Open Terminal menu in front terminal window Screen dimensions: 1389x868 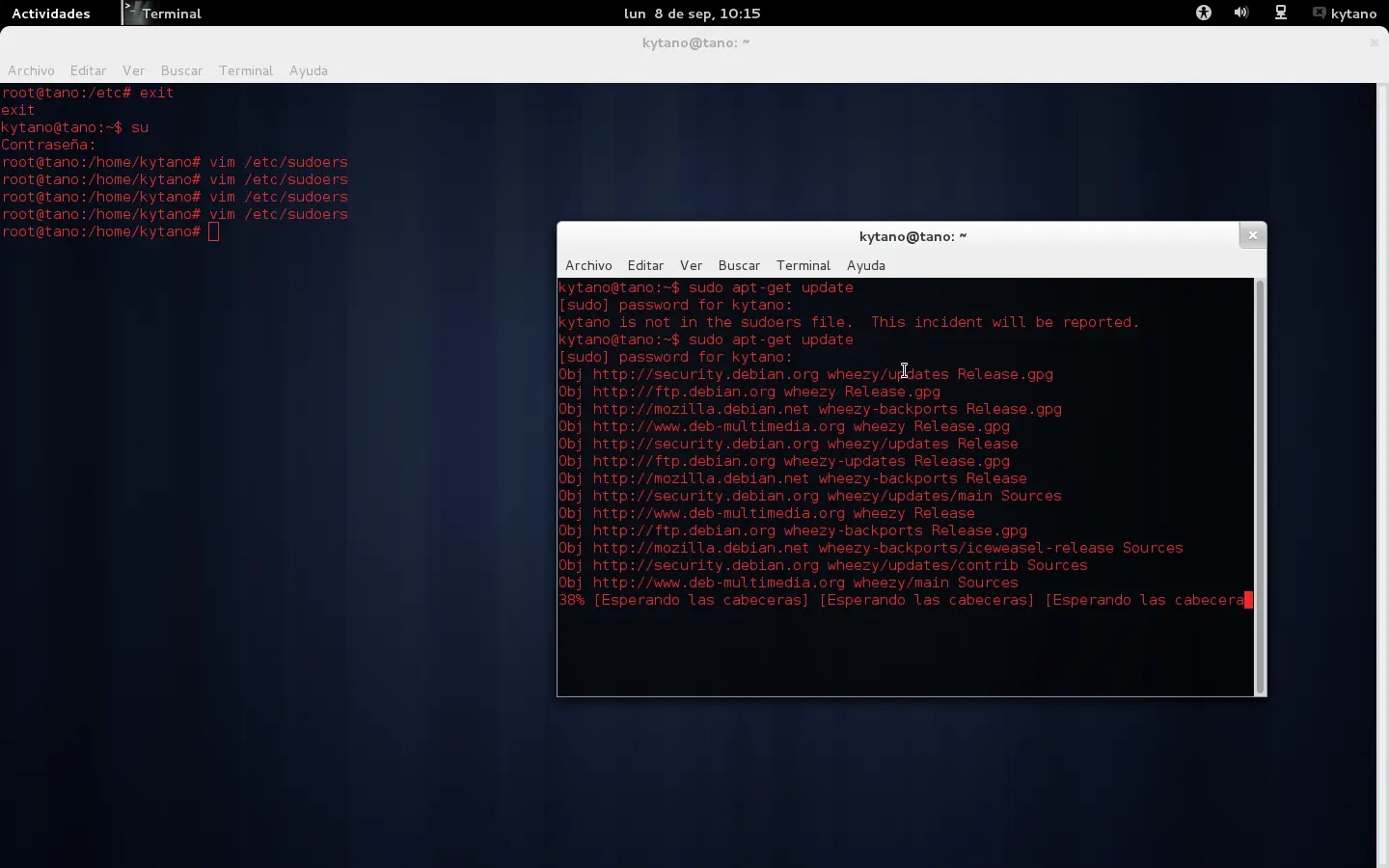point(803,265)
